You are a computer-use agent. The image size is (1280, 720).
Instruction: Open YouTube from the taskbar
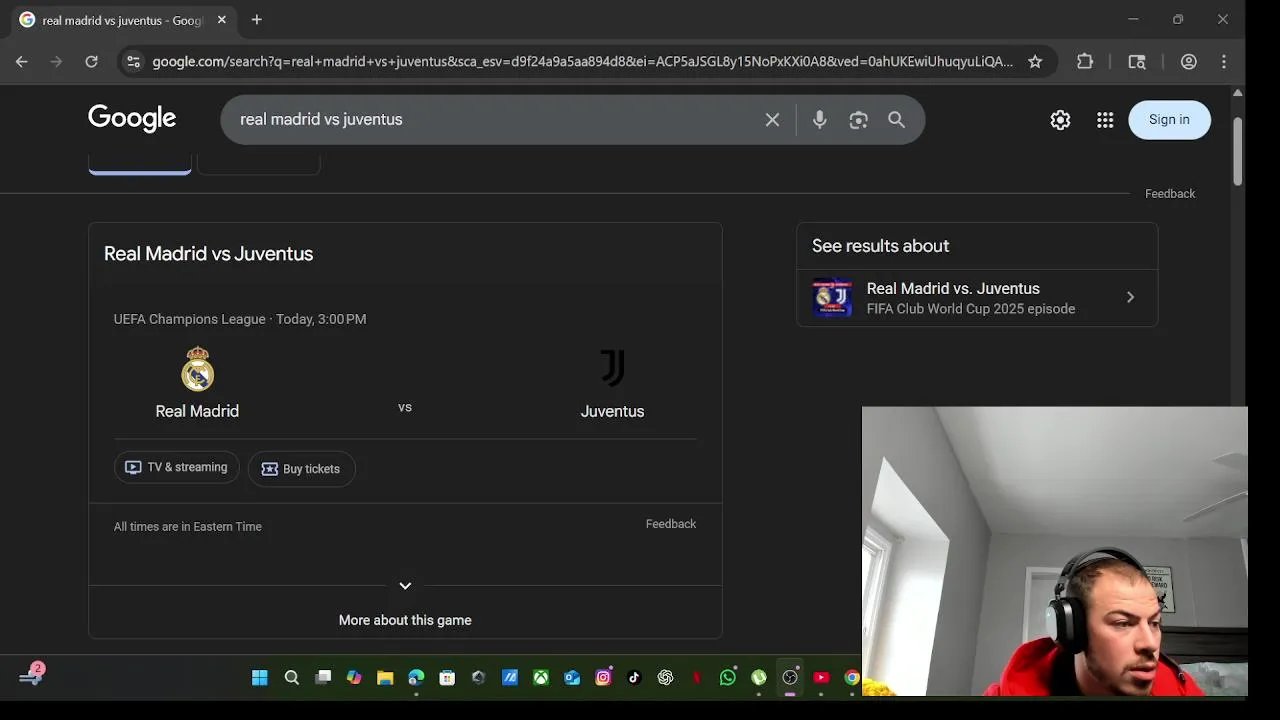coord(821,678)
